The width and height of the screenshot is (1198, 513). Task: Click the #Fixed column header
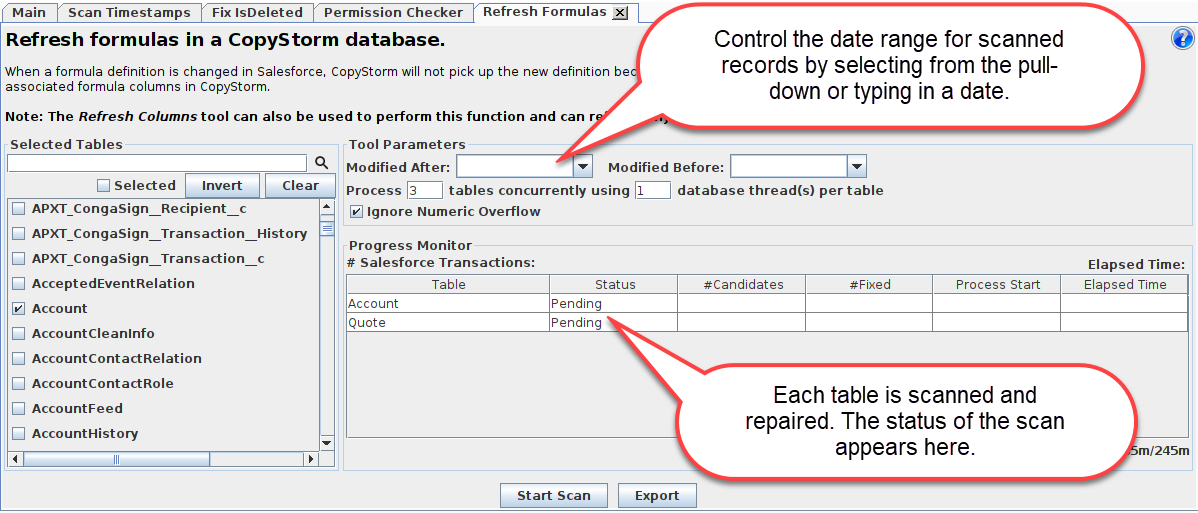click(x=869, y=284)
